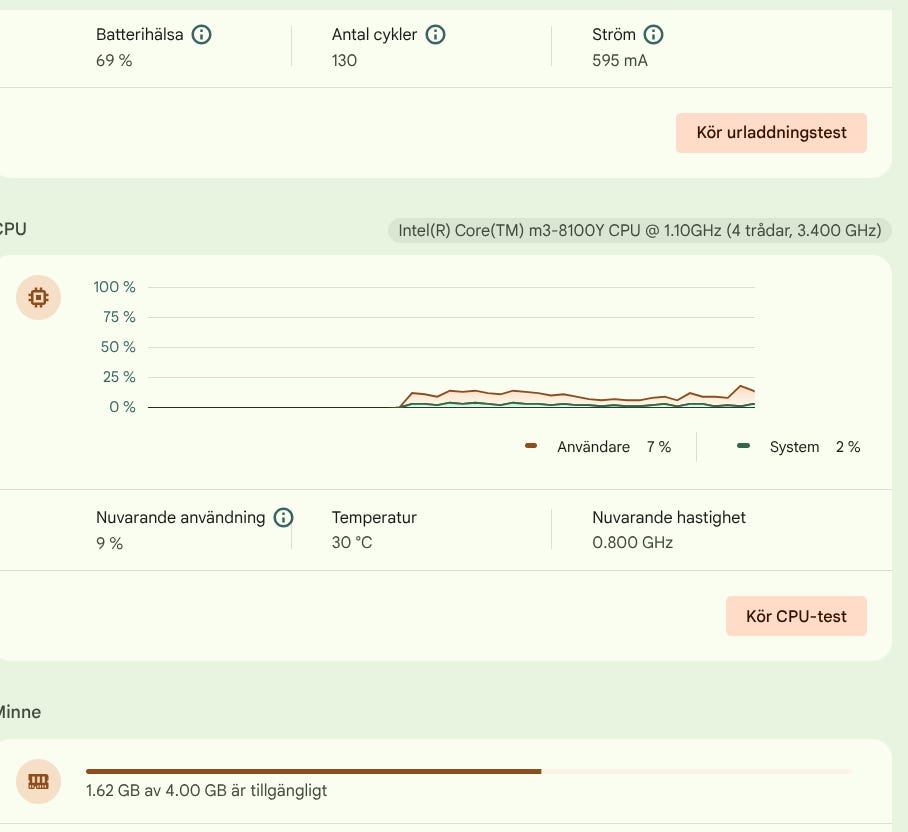This screenshot has width=908, height=832.
Task: Click the CPU chip icon
Action: [x=38, y=298]
